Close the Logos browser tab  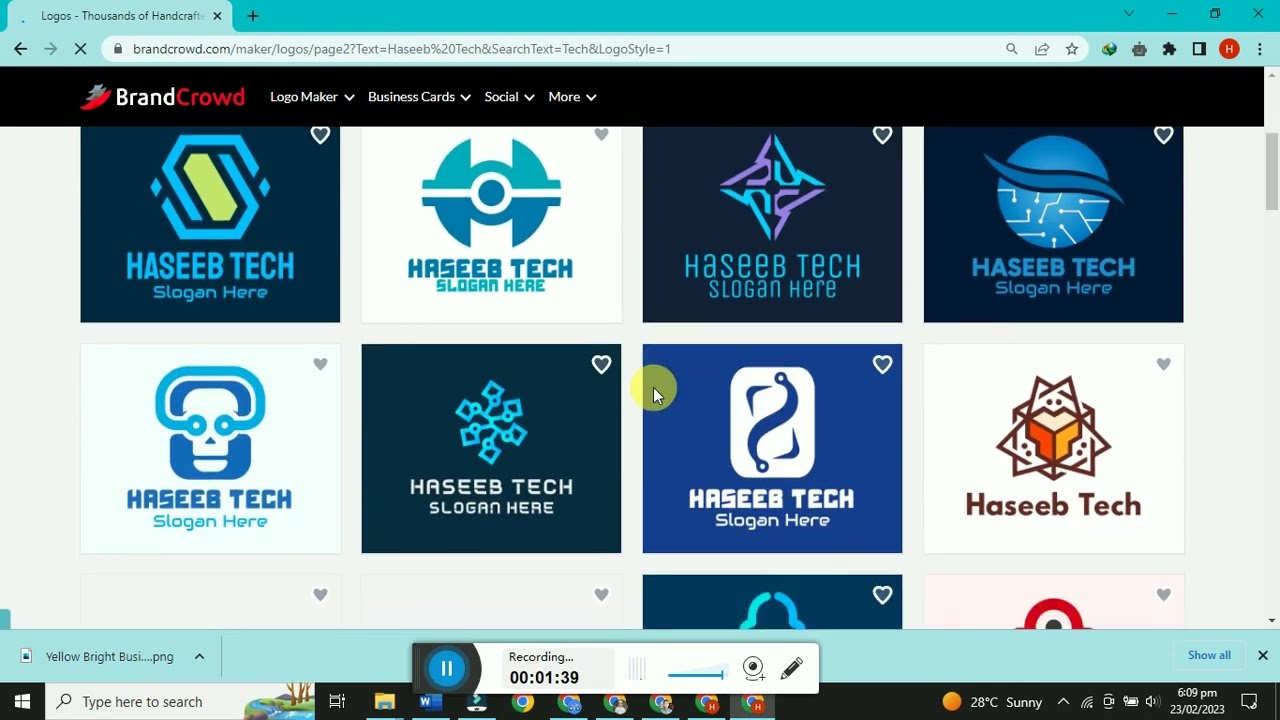(217, 16)
